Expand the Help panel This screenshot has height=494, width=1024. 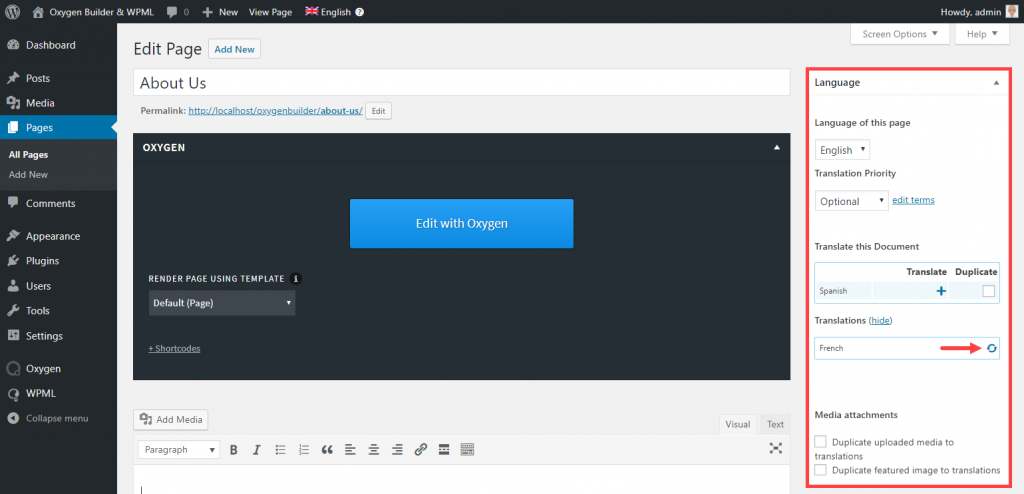pos(983,34)
